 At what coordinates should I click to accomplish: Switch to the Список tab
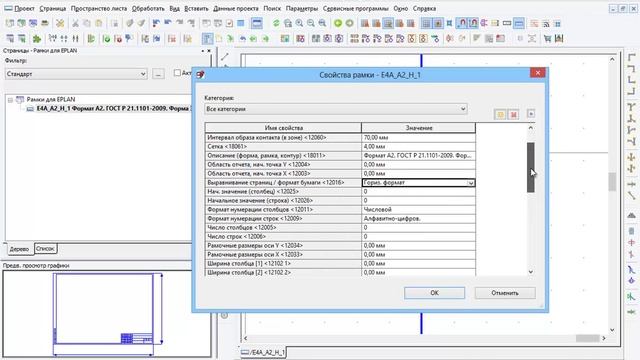tap(45, 248)
